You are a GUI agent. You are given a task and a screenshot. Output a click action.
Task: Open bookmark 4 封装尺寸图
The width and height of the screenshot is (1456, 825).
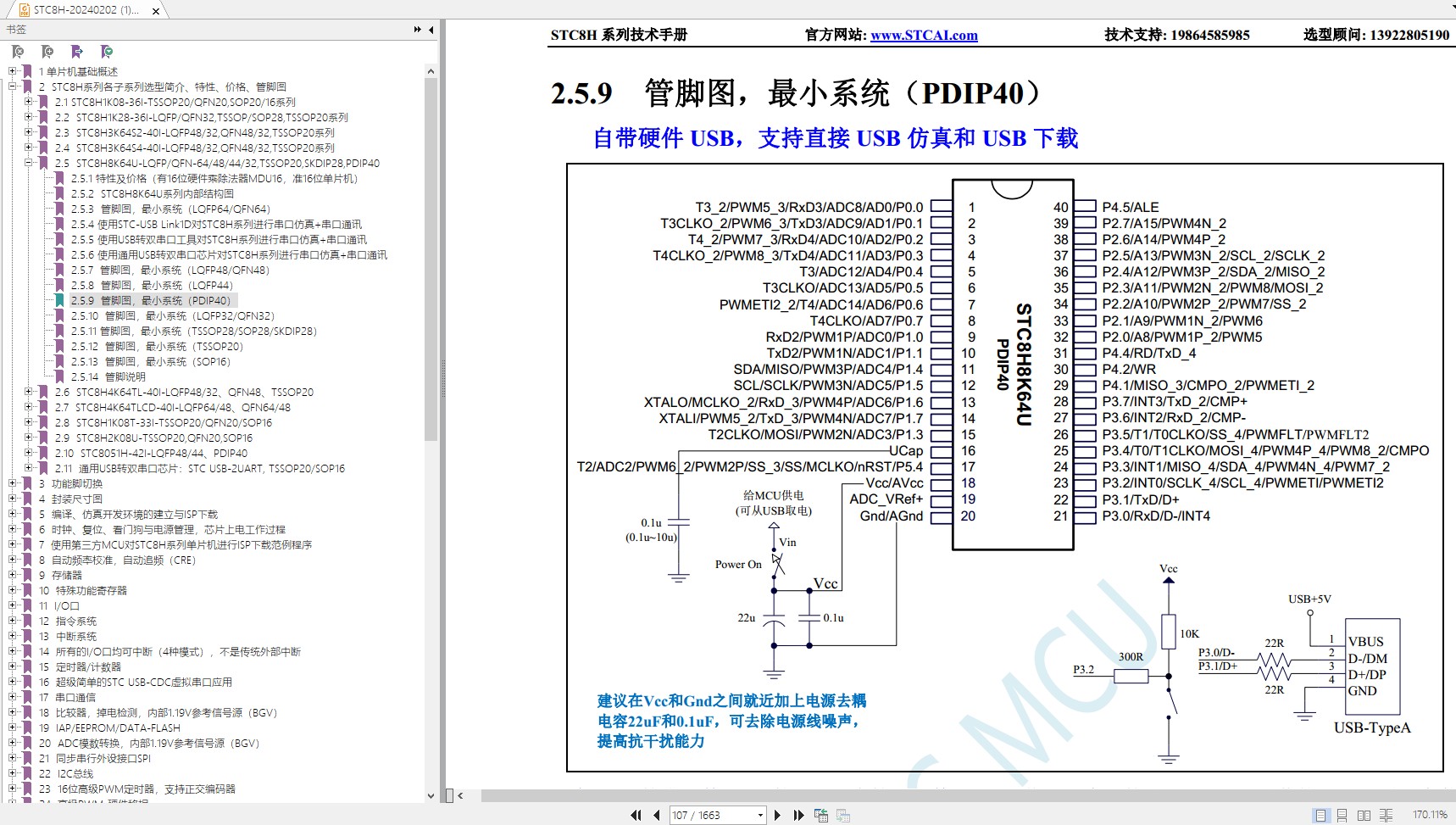70,499
